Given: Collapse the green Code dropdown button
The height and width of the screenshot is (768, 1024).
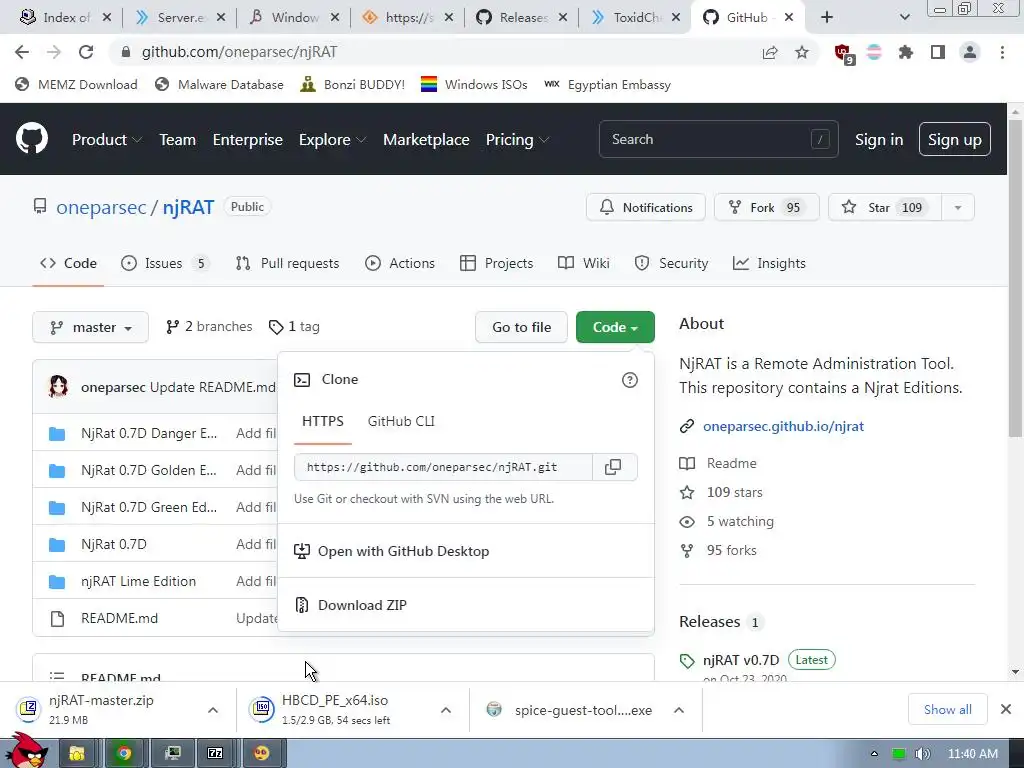Looking at the screenshot, I should coord(615,327).
